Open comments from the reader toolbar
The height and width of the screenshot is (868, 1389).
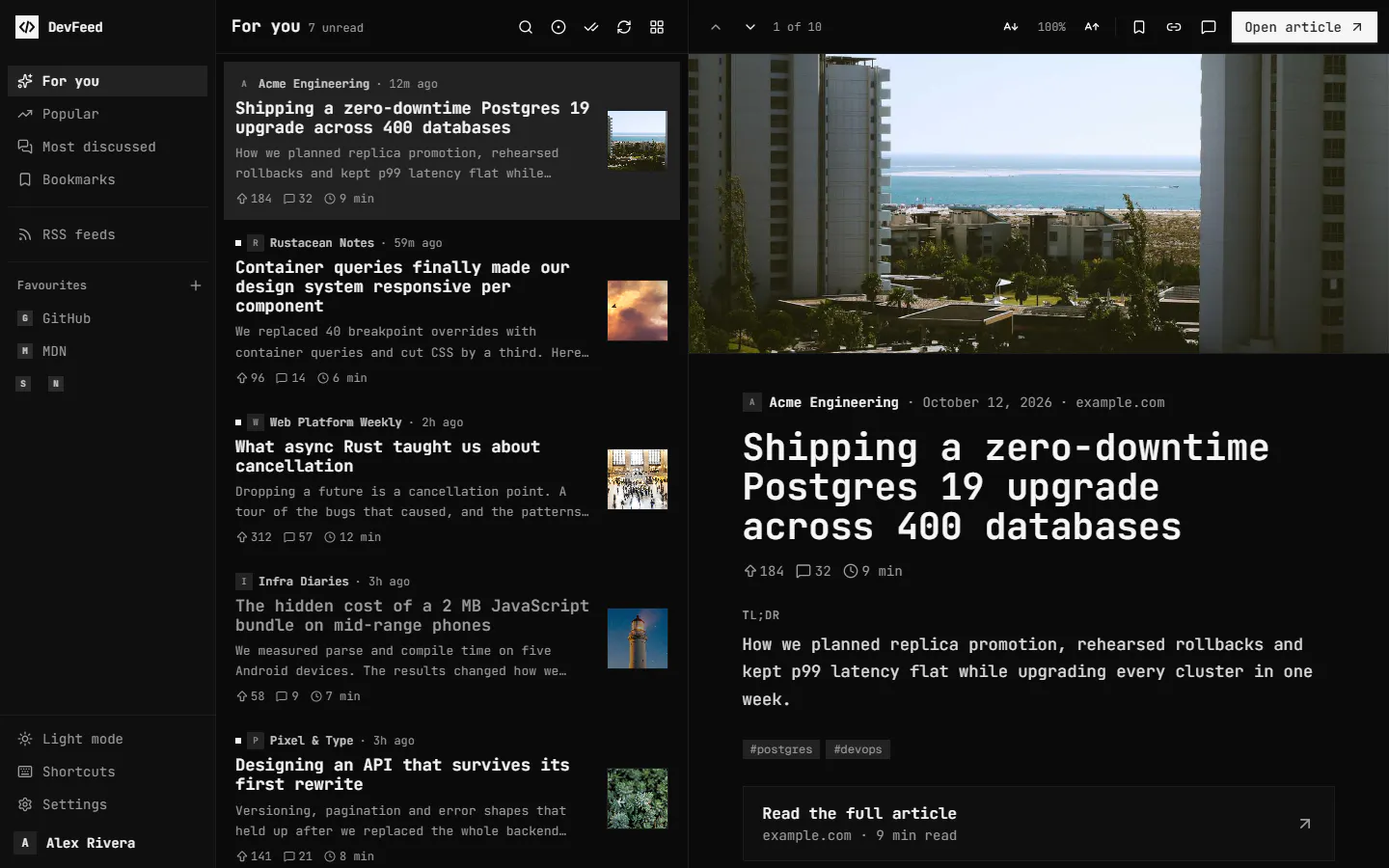coord(1209,27)
